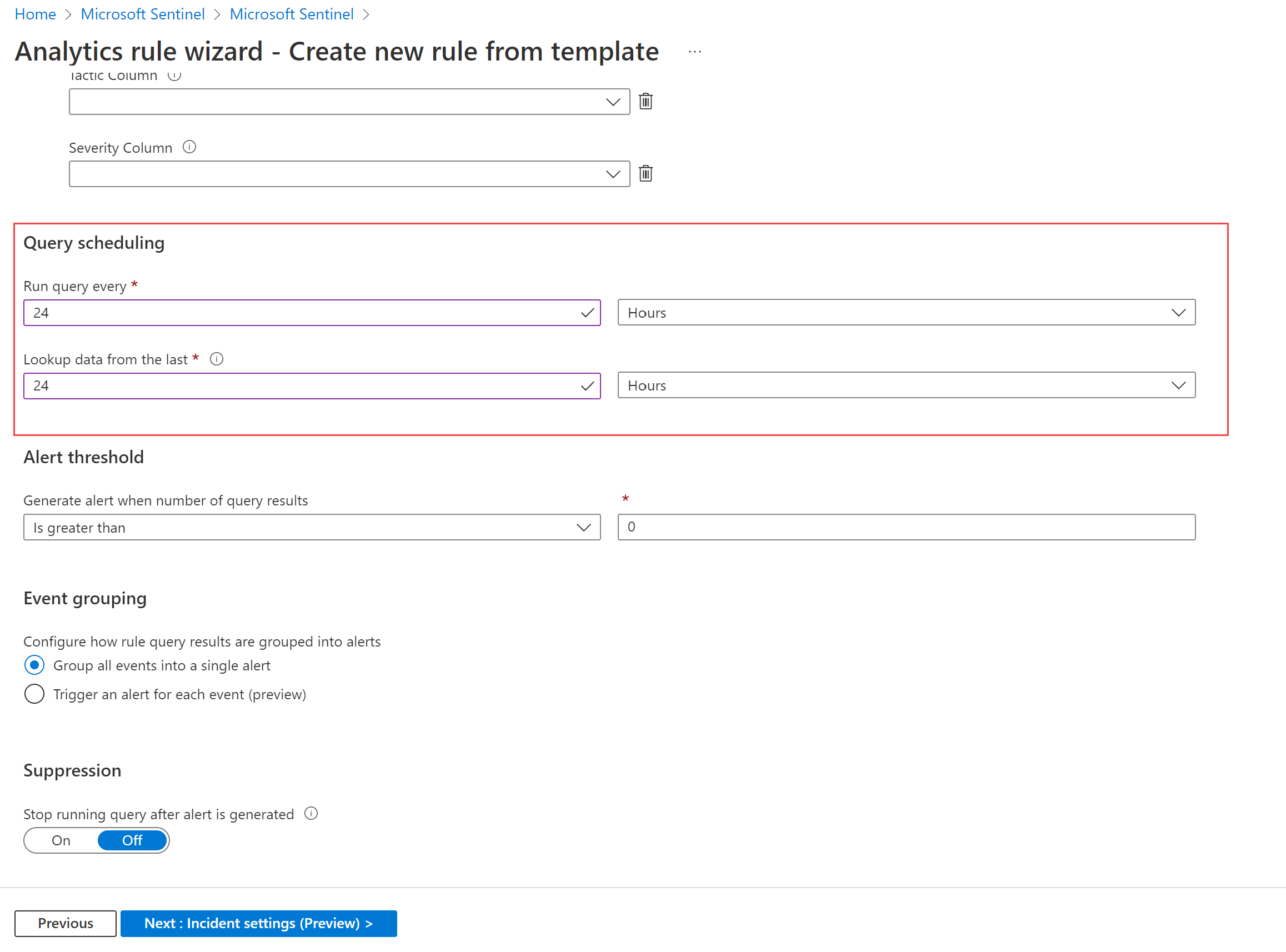Toggle Suppression switch to On

[x=62, y=840]
